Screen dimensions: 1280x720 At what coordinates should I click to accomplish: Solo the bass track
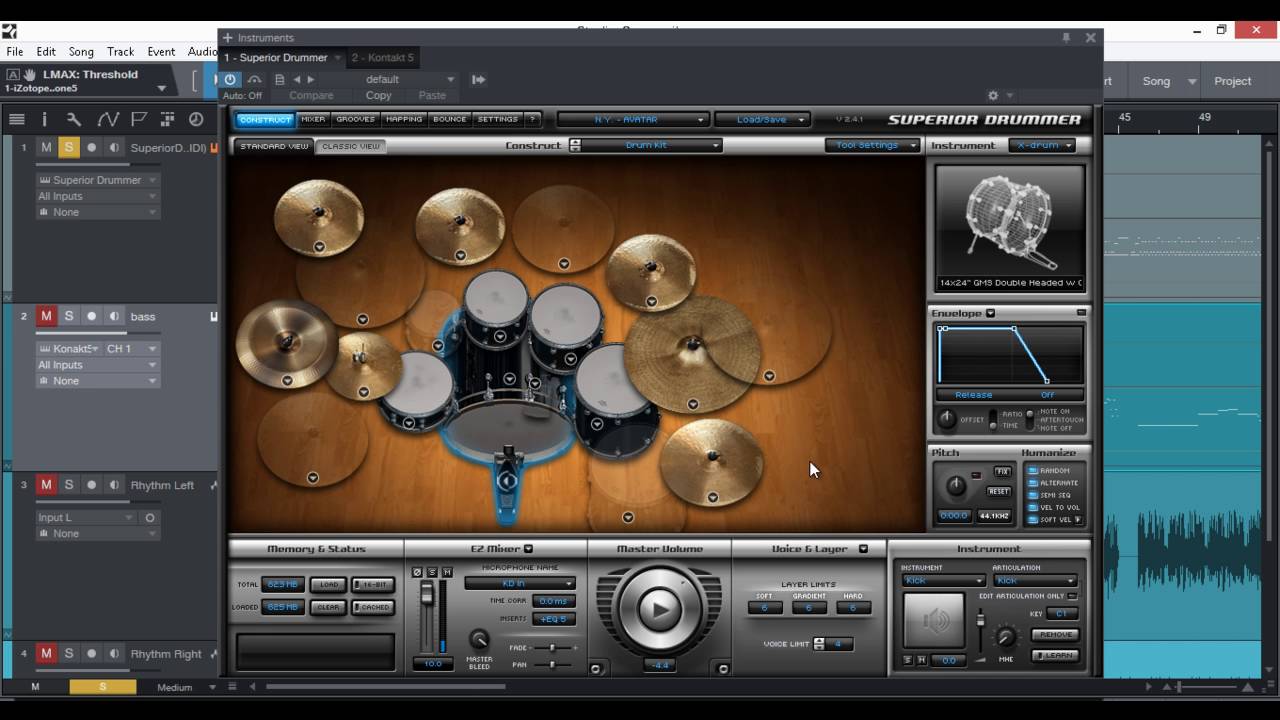coord(69,316)
